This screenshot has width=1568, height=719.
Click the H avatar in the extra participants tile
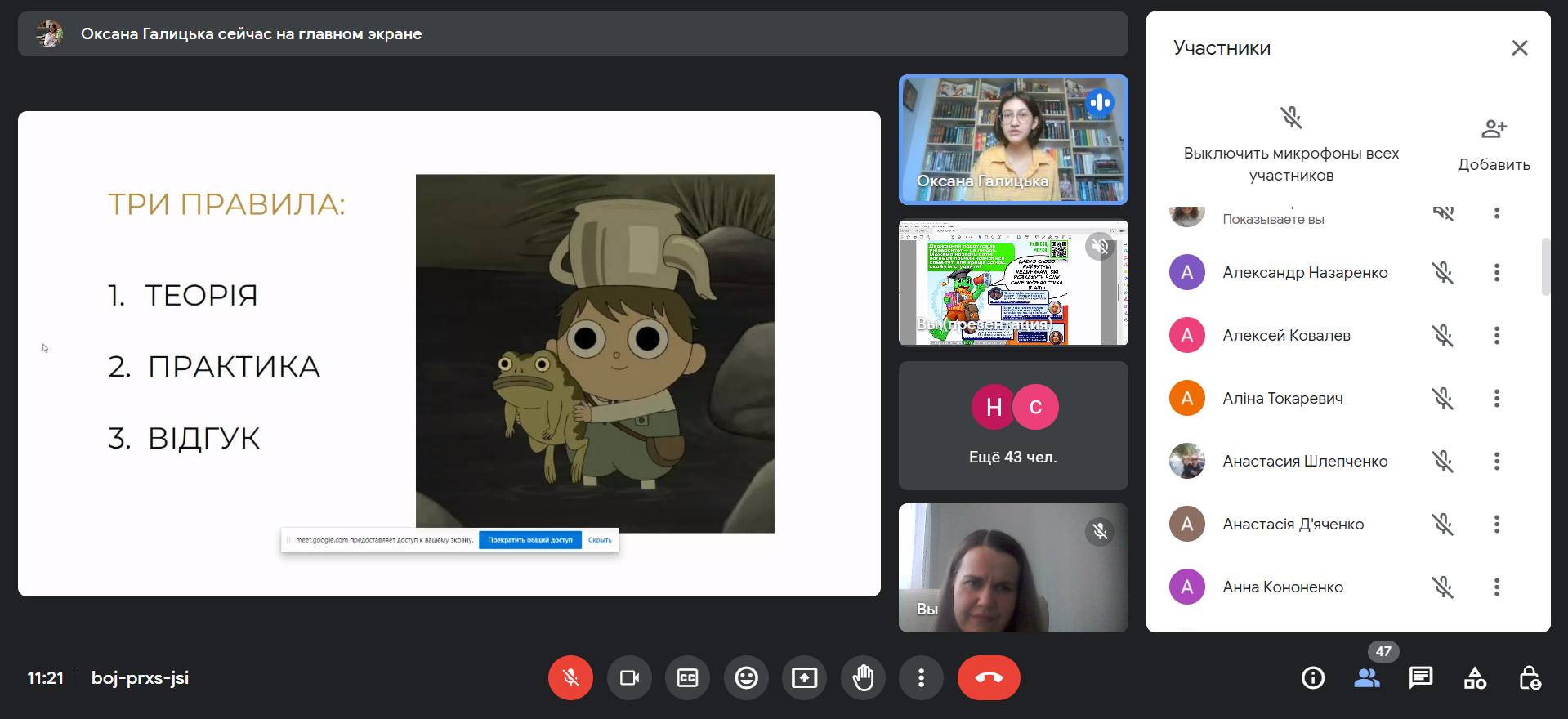[x=994, y=407]
